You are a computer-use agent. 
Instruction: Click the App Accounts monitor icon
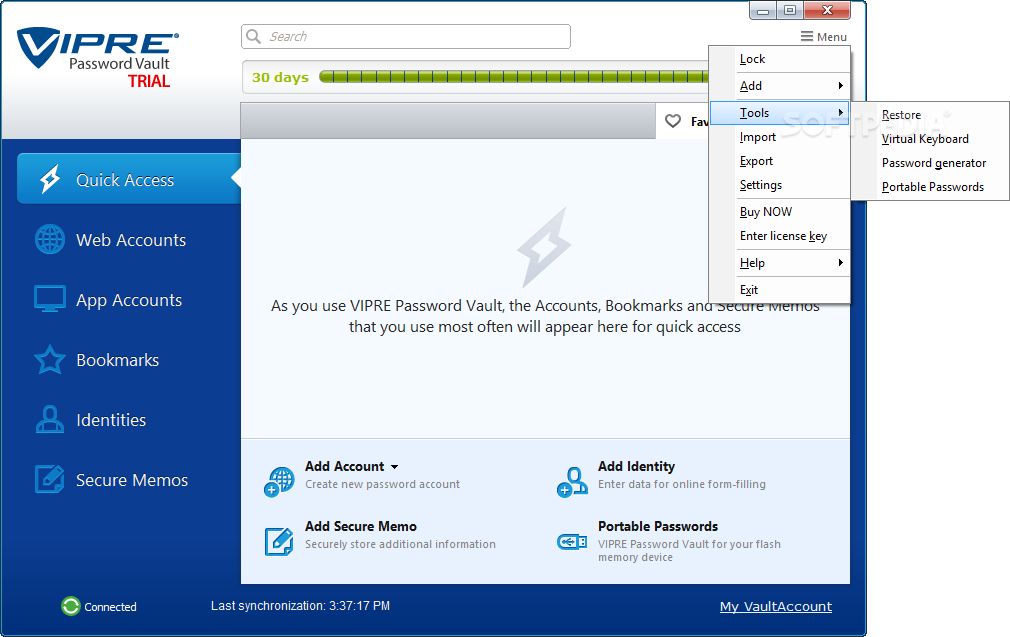[50, 299]
